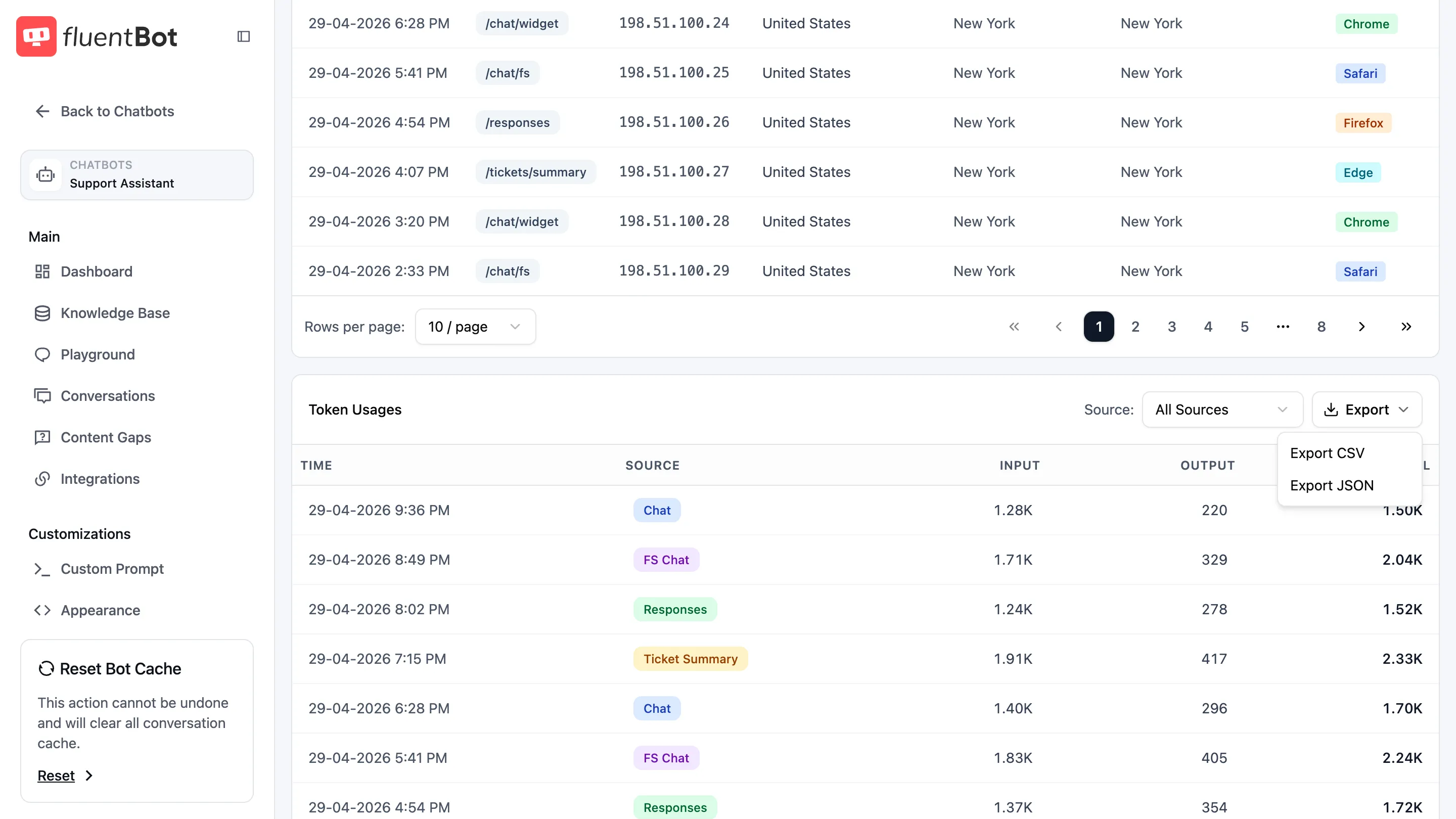Click the Custom Prompt terminal icon
This screenshot has height=819, width=1456.
click(x=42, y=569)
